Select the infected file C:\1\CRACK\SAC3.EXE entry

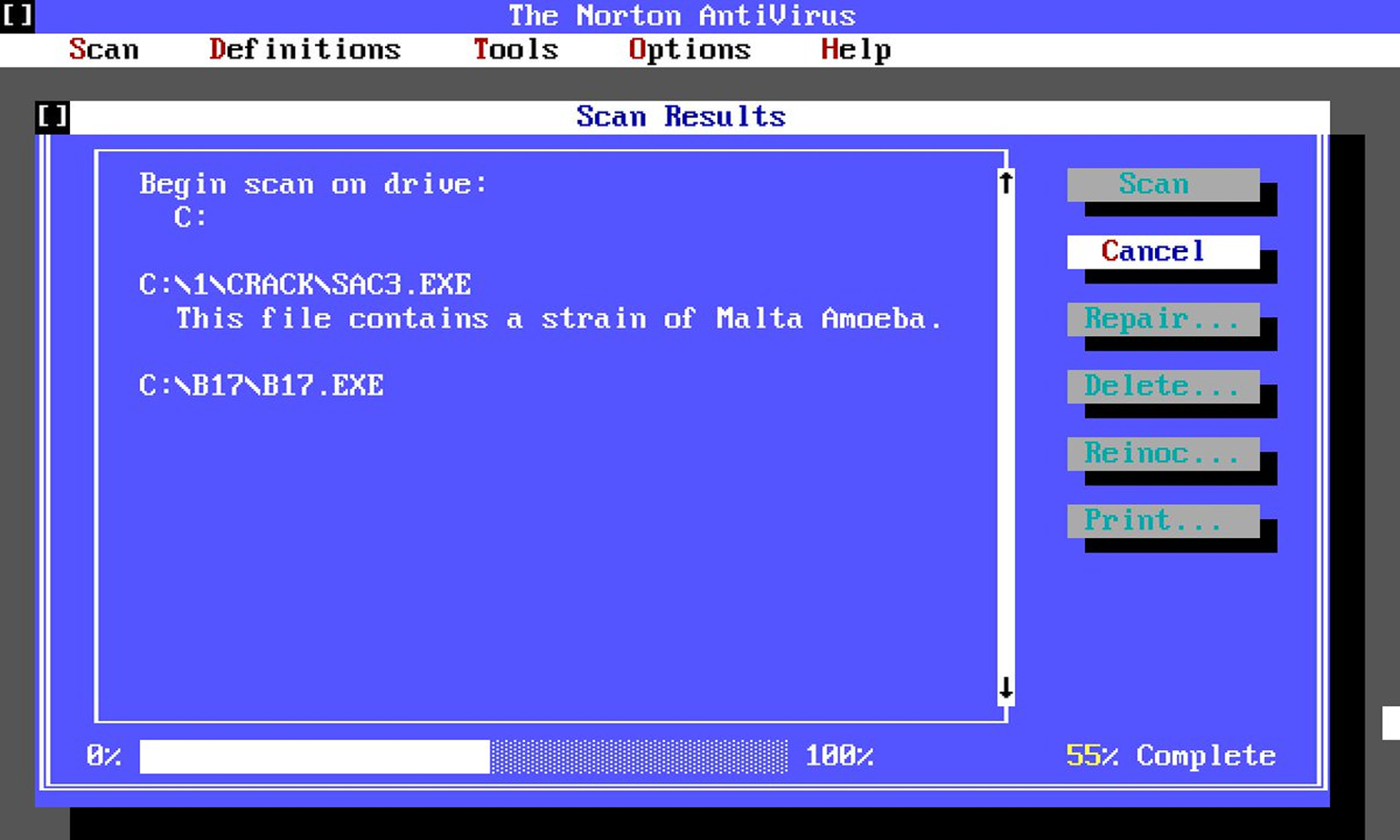(304, 284)
